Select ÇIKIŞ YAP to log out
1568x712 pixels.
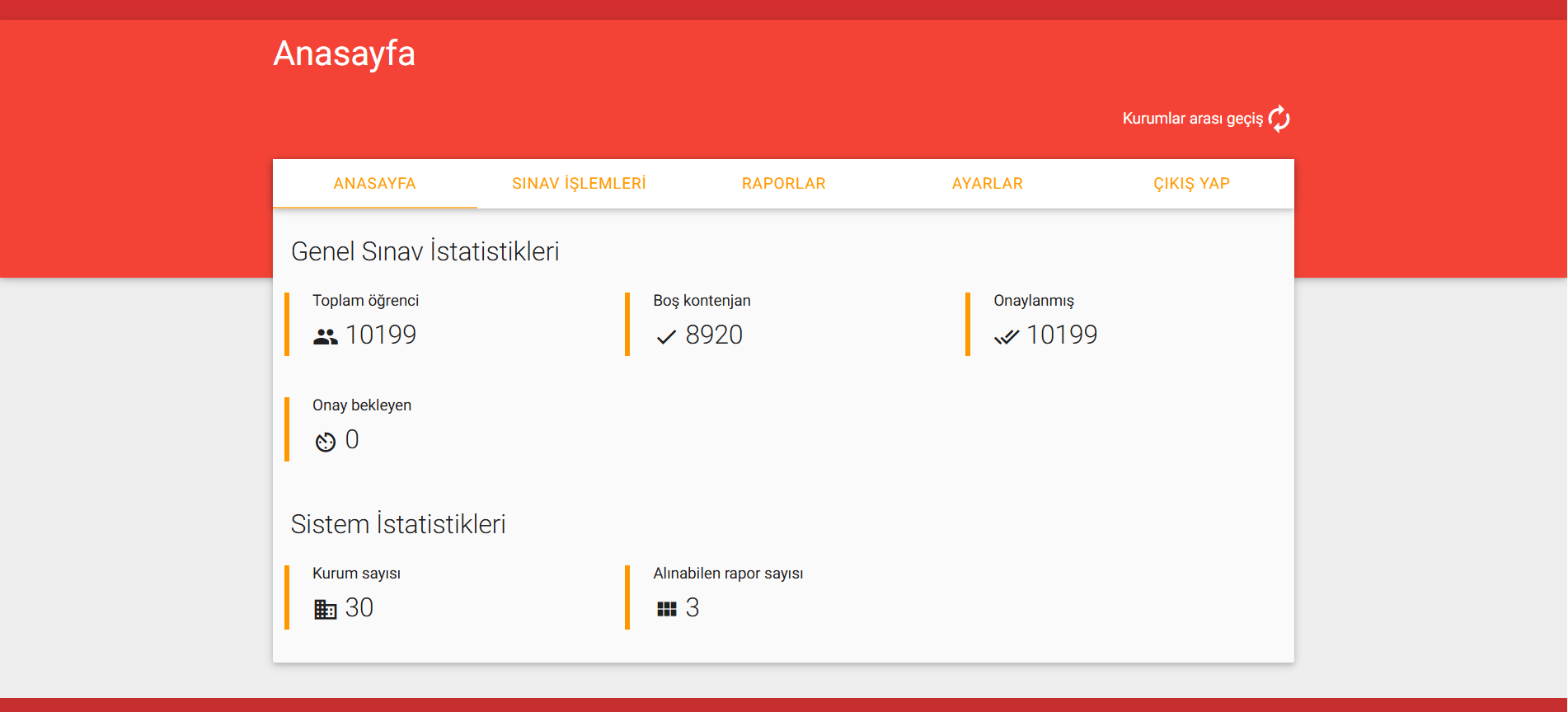[1191, 184]
